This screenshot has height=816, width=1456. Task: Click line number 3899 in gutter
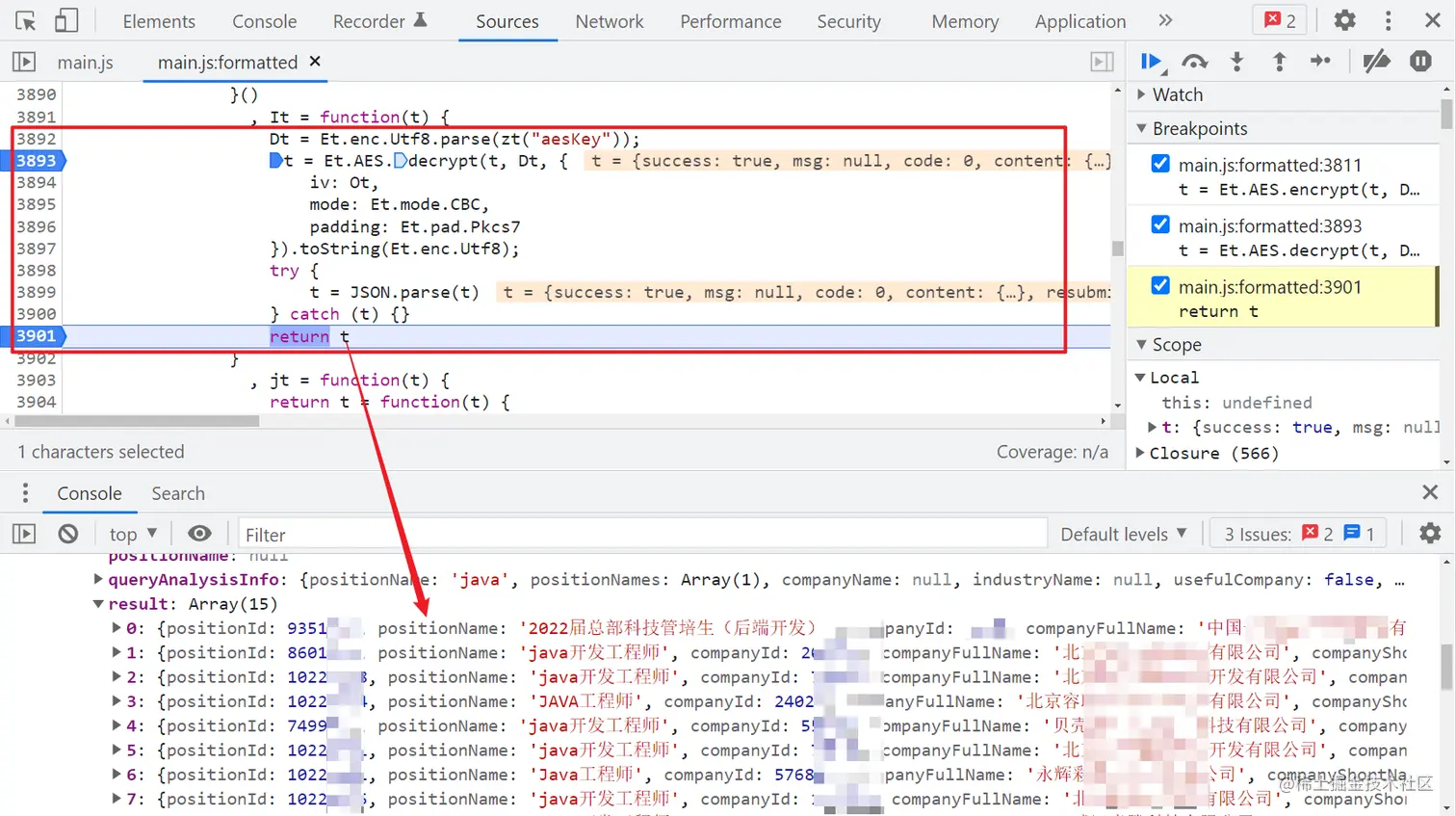(x=37, y=292)
